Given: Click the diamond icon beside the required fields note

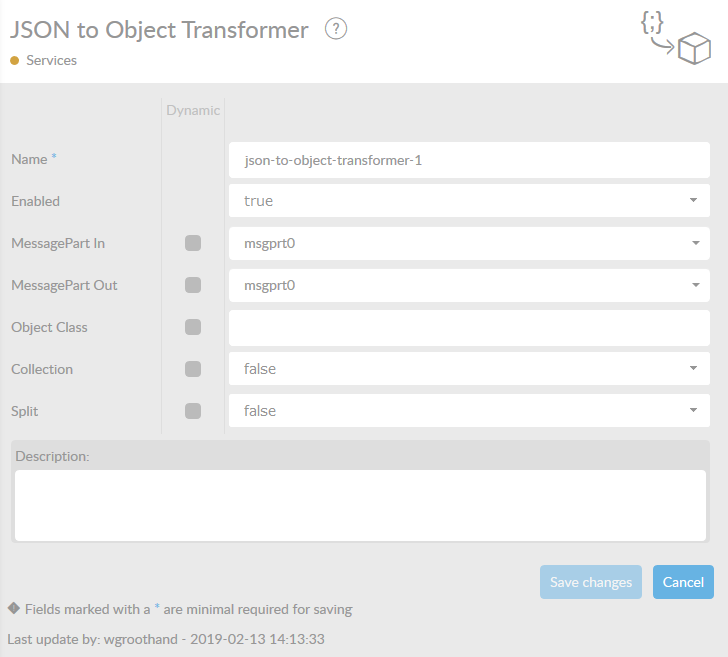Looking at the screenshot, I should coord(14,608).
